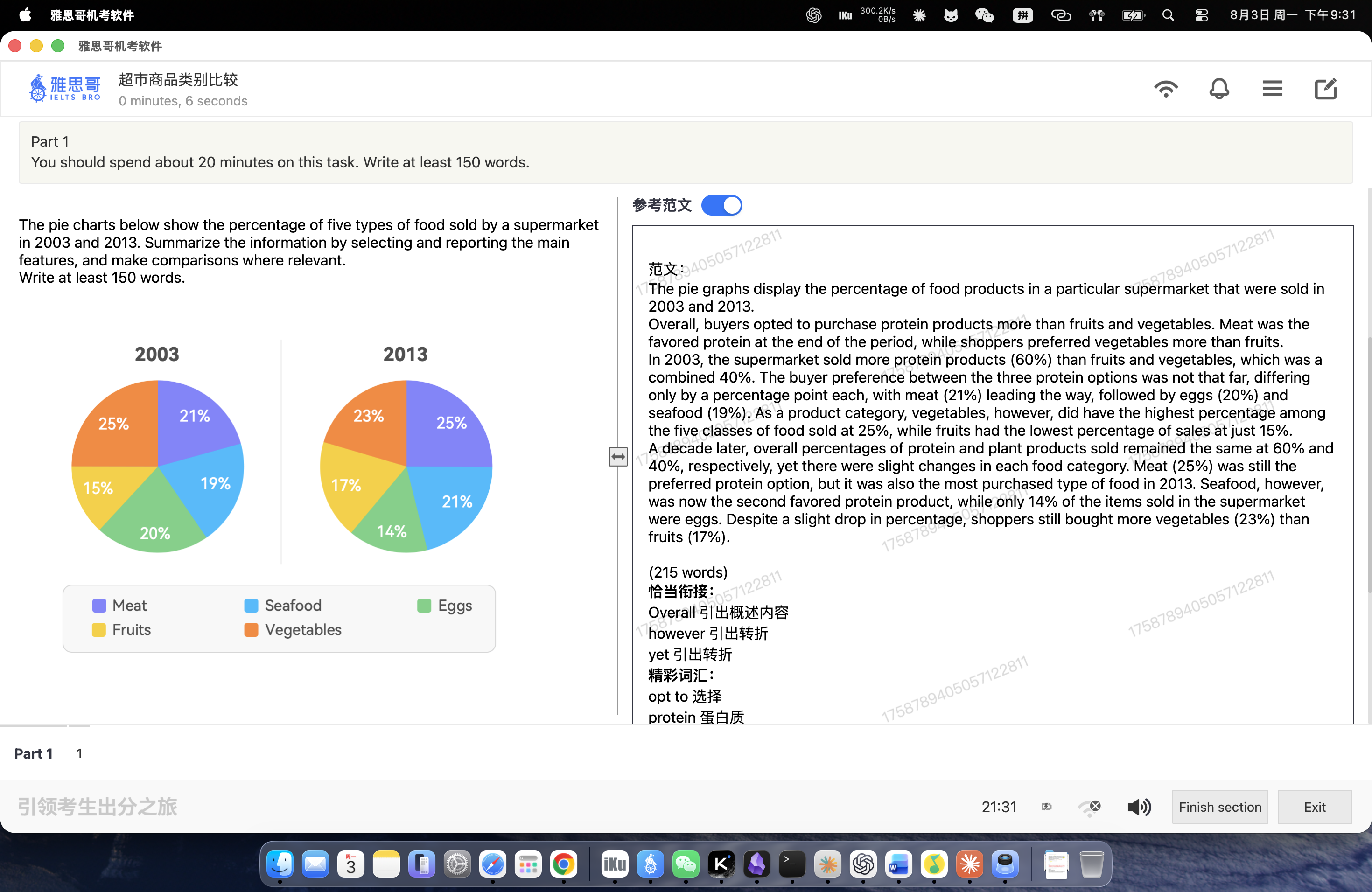Toggle Seafood series in chart legend
This screenshot has height=892, width=1372.
pos(282,605)
